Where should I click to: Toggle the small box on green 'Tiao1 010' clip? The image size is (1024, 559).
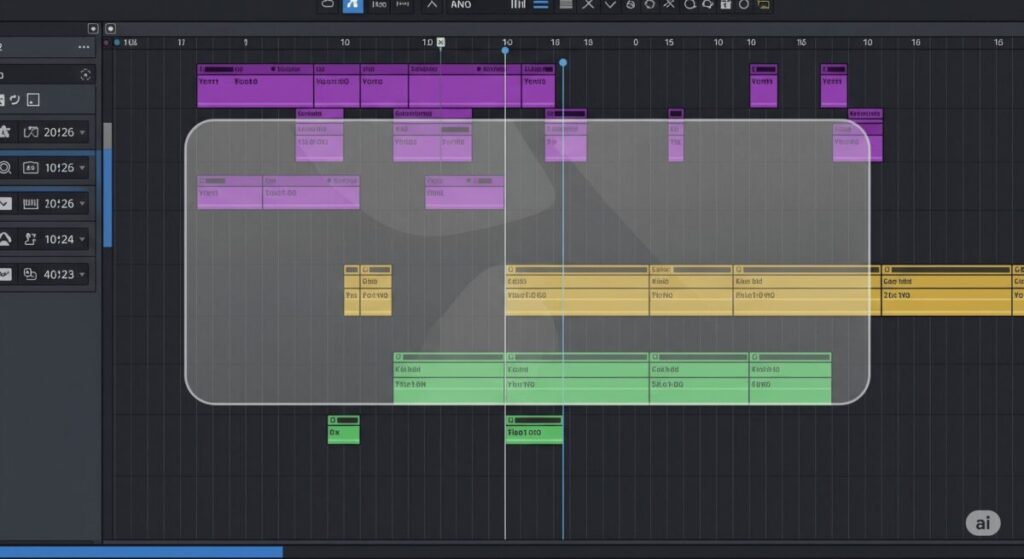point(511,420)
